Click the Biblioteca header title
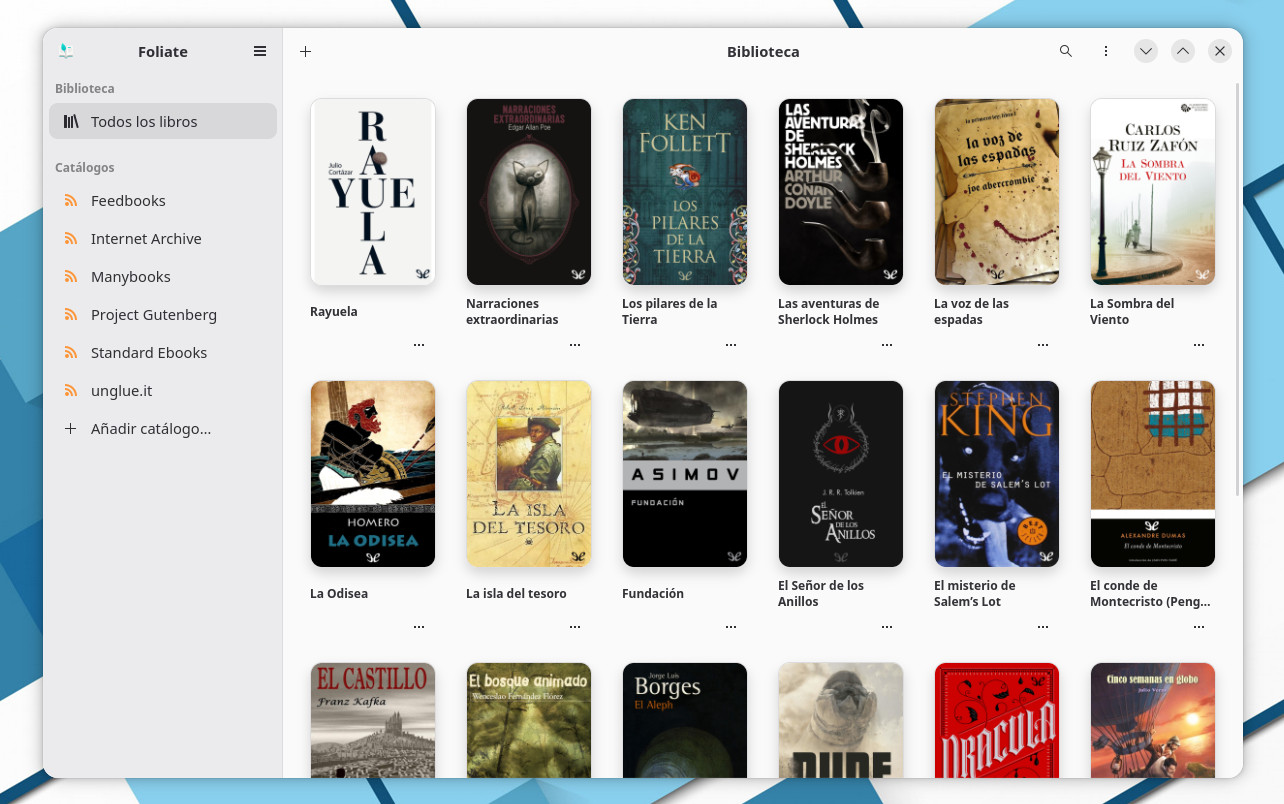Viewport: 1284px width, 804px height. pos(763,51)
